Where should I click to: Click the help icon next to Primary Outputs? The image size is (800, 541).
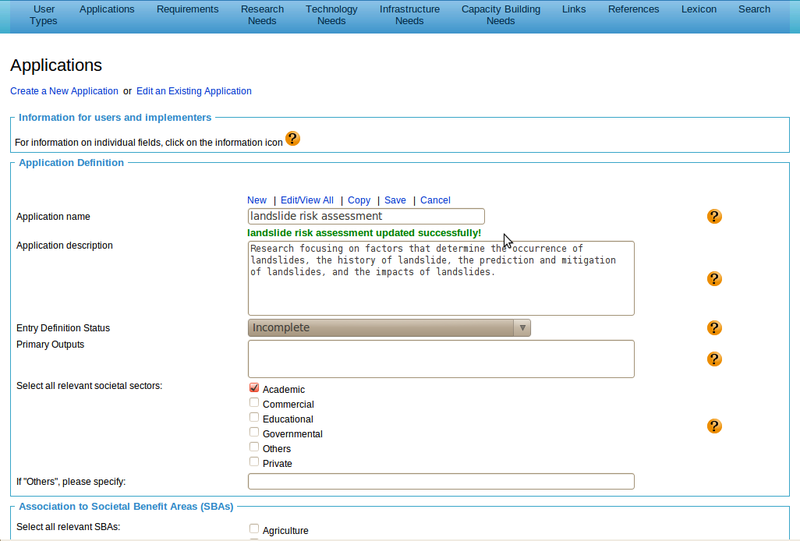point(714,359)
